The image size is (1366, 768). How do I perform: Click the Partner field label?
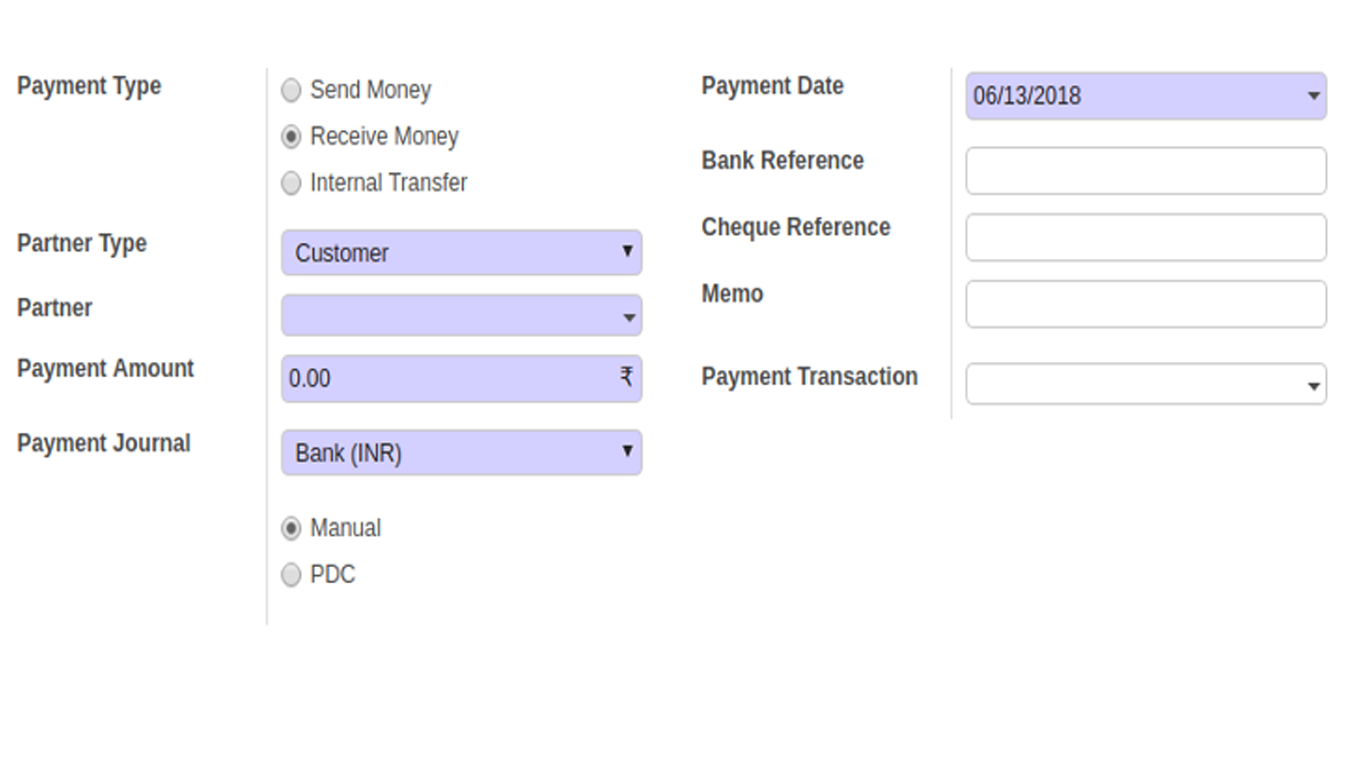(x=55, y=308)
